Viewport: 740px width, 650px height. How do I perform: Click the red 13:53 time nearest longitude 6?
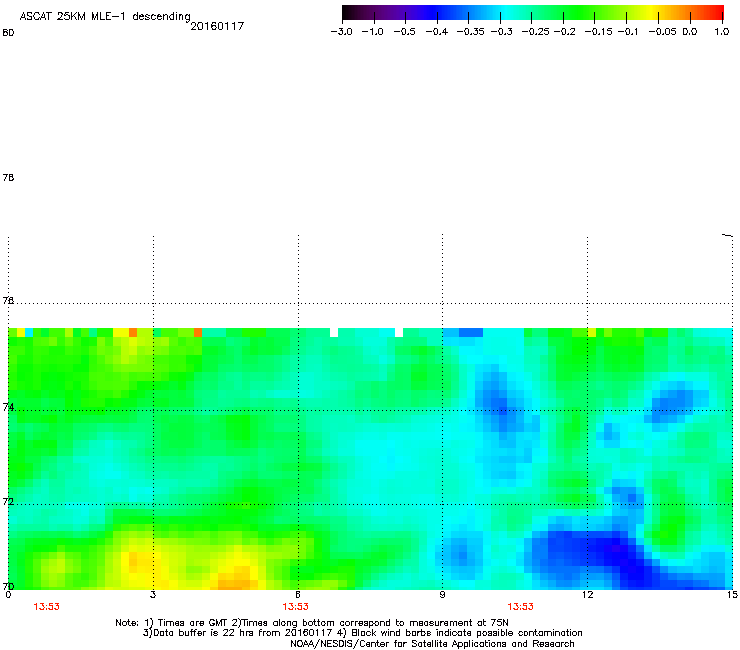[x=295, y=607]
